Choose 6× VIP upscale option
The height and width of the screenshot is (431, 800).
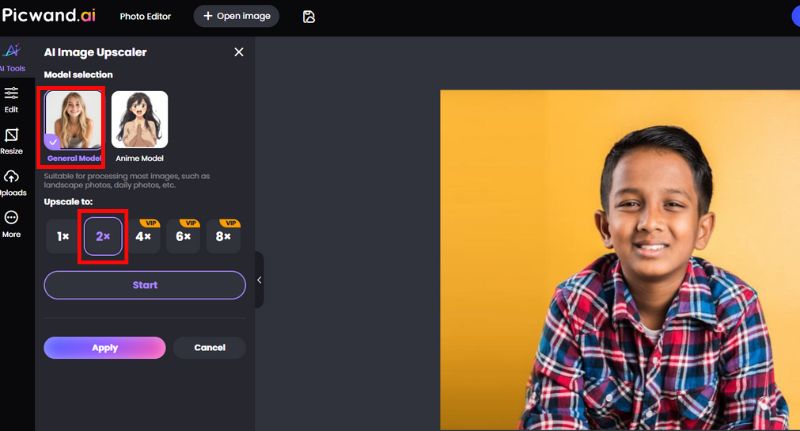183,237
